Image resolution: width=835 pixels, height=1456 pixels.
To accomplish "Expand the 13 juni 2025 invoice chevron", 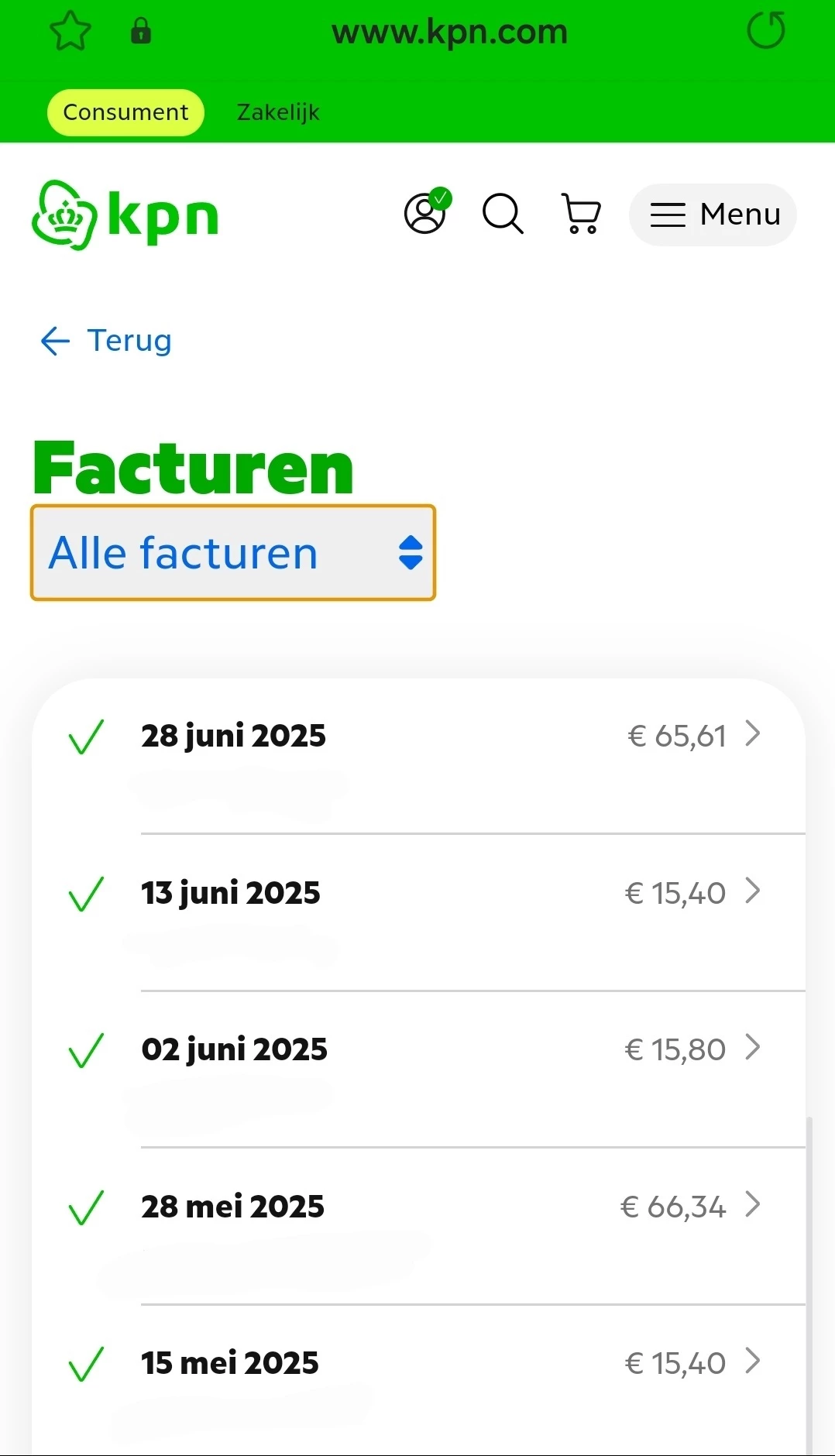I will coord(752,891).
